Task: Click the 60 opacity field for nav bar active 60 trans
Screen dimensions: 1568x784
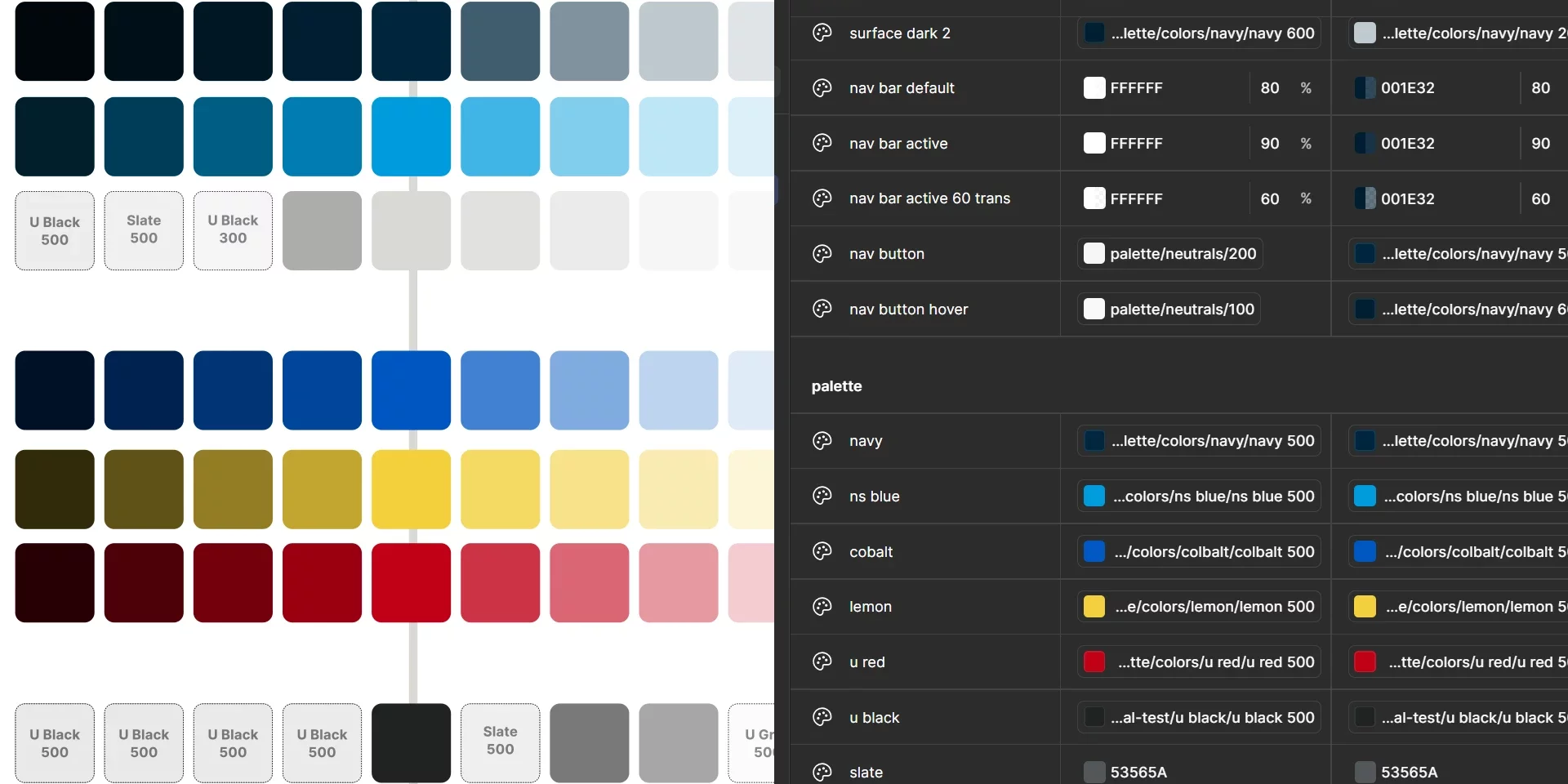Action: pos(1270,198)
